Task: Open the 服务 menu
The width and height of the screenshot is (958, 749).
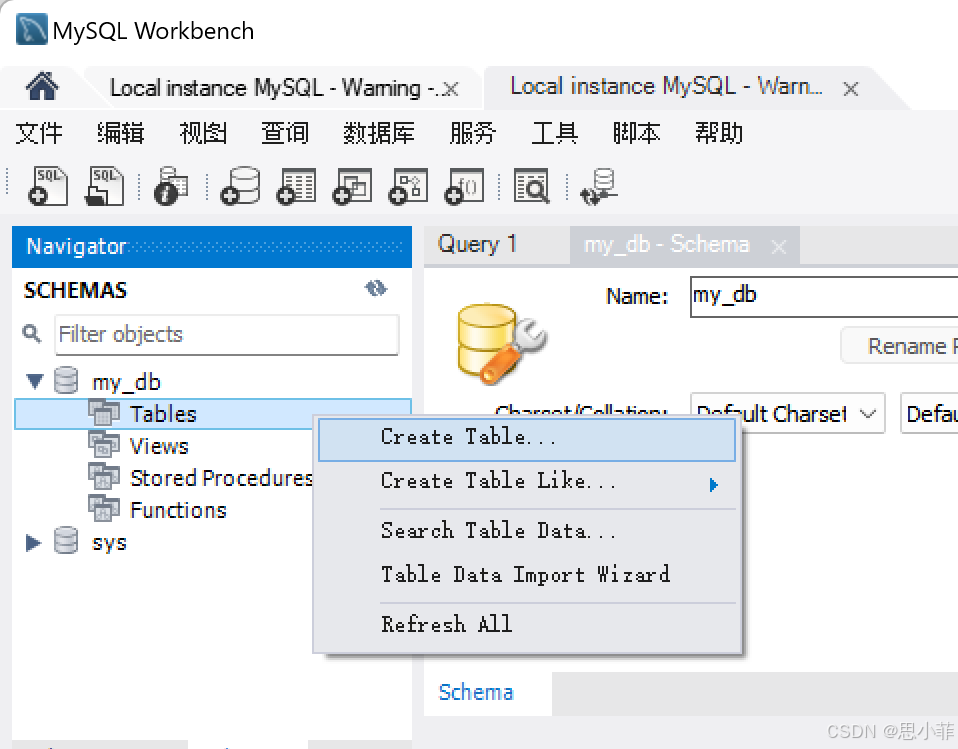Action: coord(473,133)
